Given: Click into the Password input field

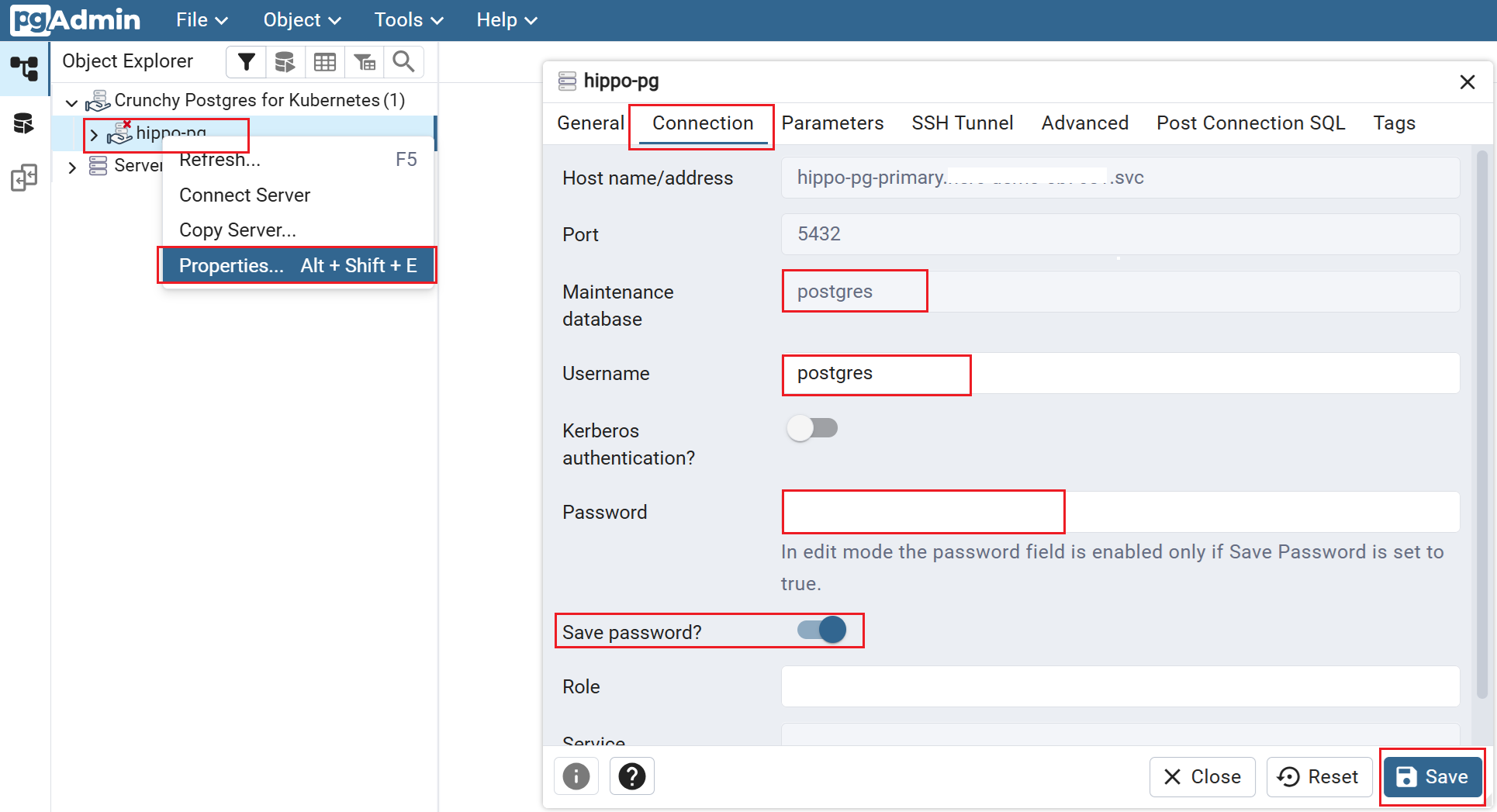Looking at the screenshot, I should pos(1119,513).
